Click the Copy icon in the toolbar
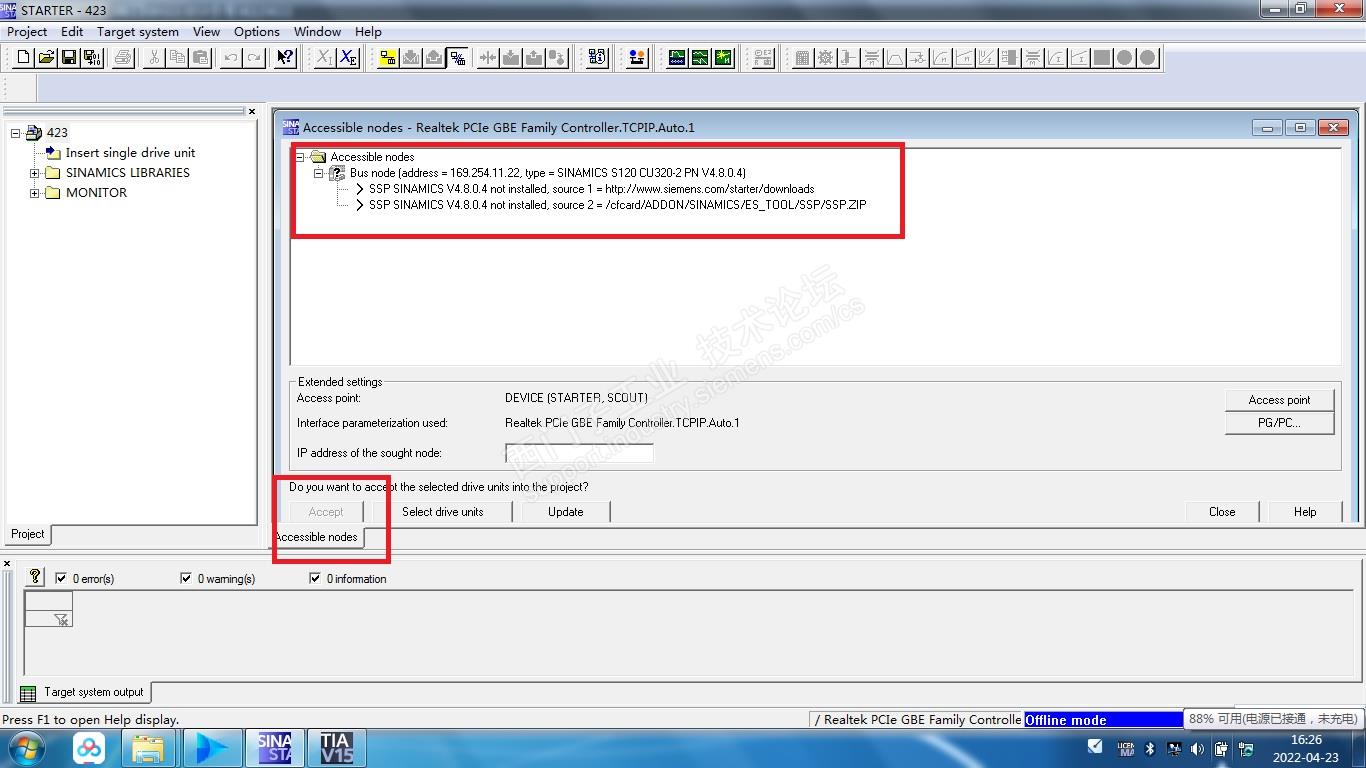This screenshot has width=1366, height=768. coord(177,58)
